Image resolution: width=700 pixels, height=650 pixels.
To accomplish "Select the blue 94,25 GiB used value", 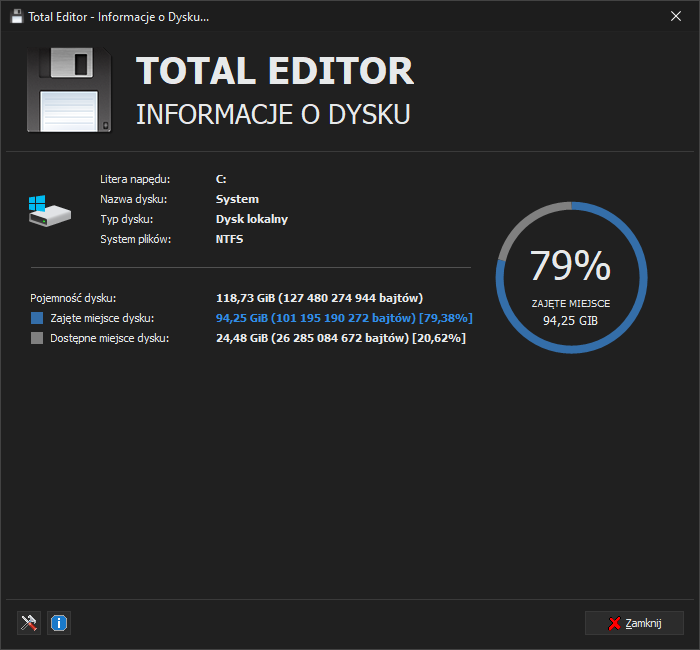I will coord(344,318).
